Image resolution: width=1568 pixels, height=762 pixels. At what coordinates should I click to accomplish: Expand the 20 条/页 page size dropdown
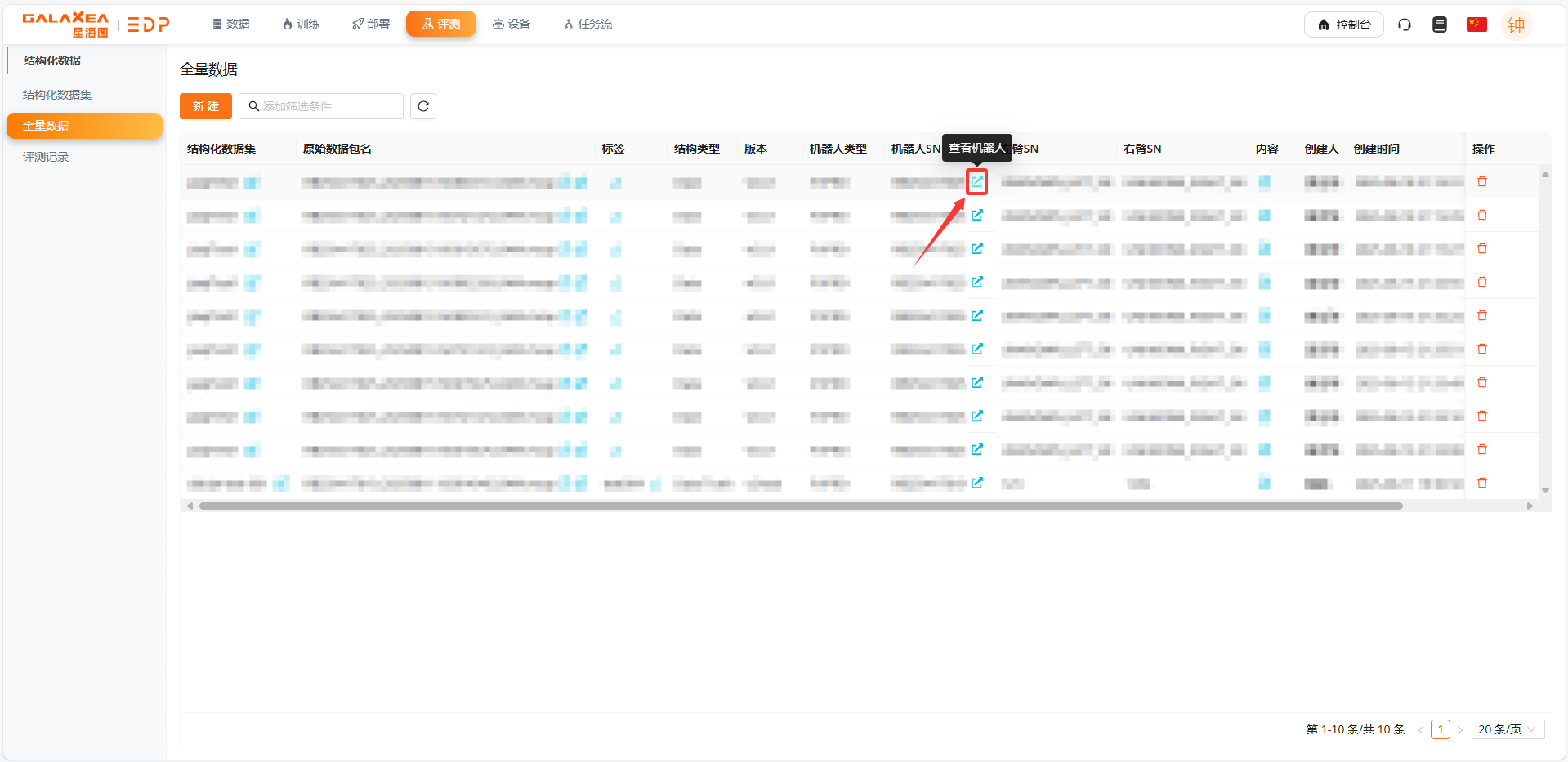tap(1507, 729)
